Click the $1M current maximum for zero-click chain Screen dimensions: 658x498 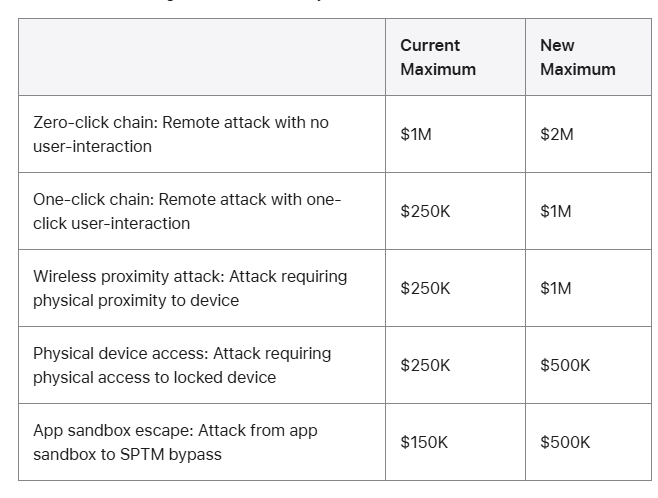[x=416, y=134]
